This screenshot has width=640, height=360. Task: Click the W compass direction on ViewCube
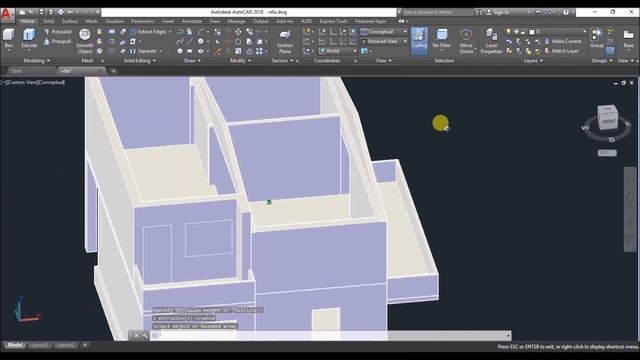point(585,128)
